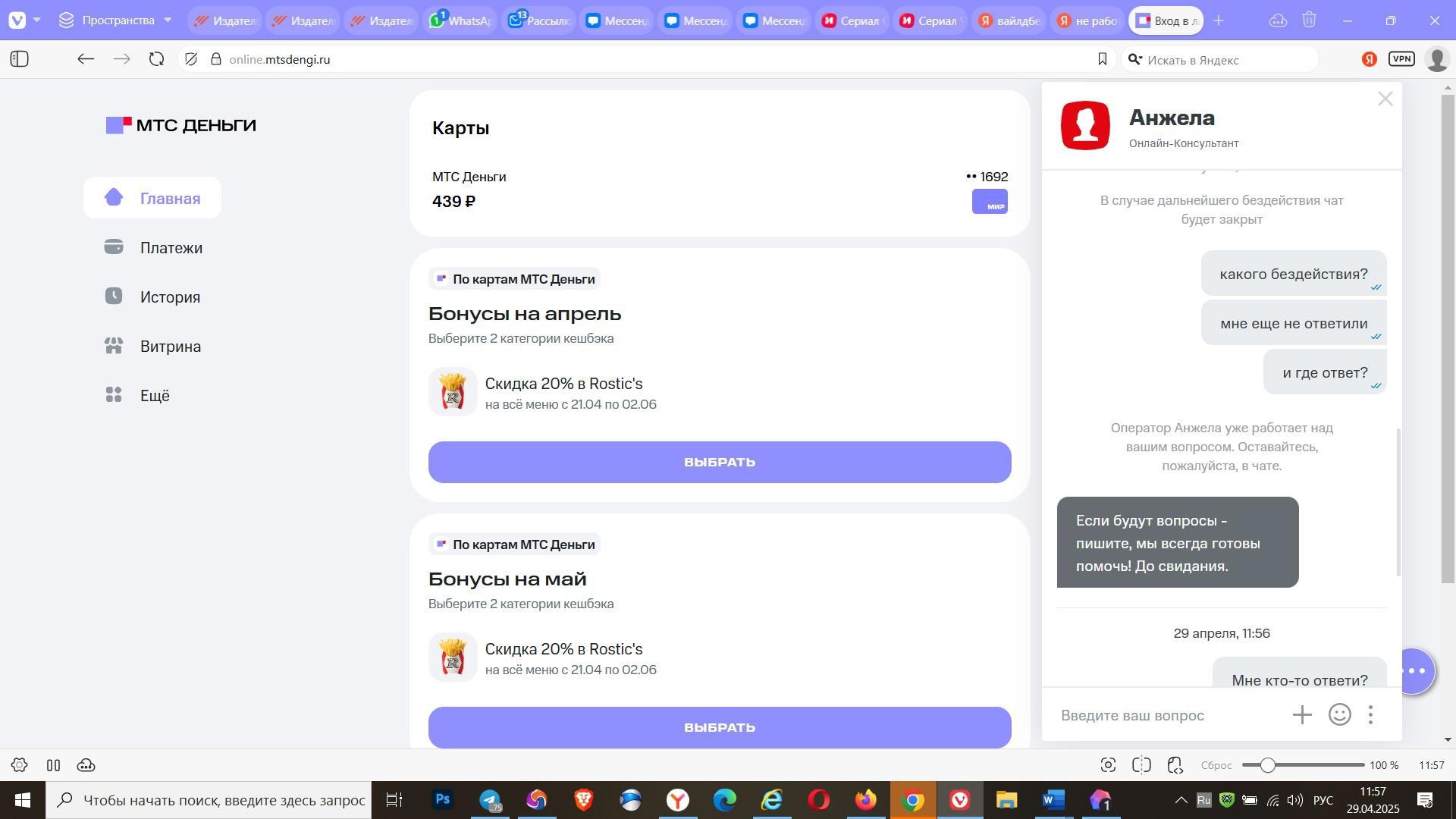Open Платежи in the sidebar
Viewport: 1456px width, 819px height.
point(171,248)
